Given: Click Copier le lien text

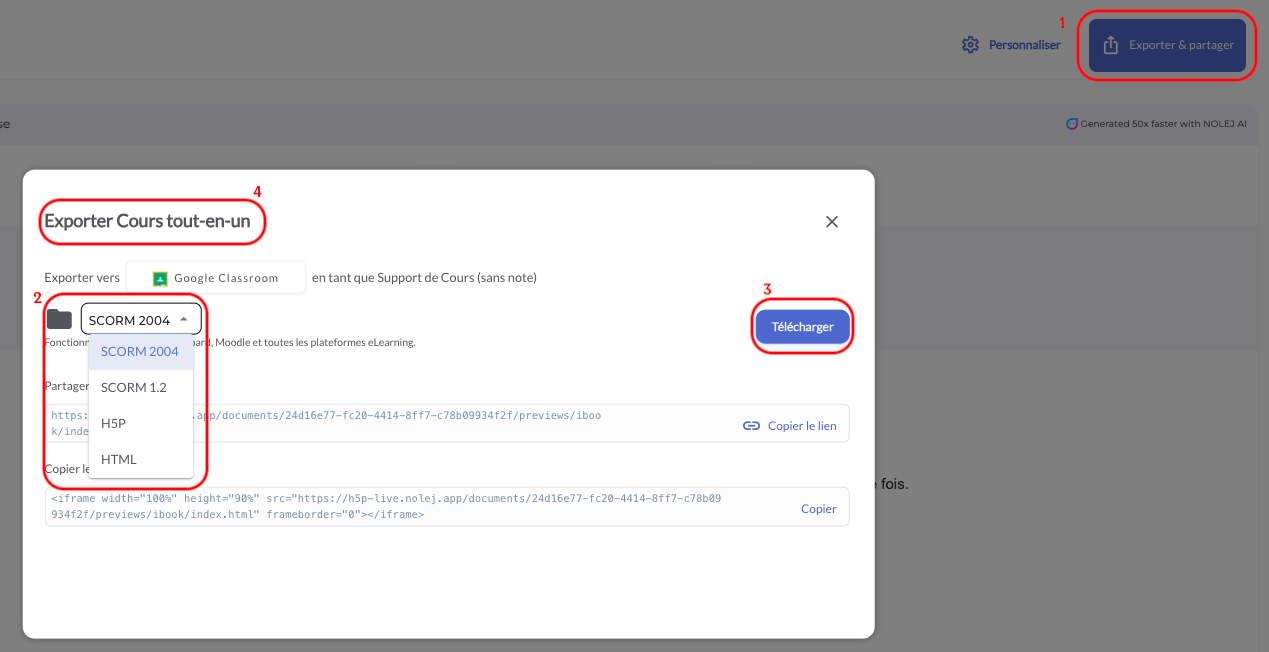Looking at the screenshot, I should point(801,425).
